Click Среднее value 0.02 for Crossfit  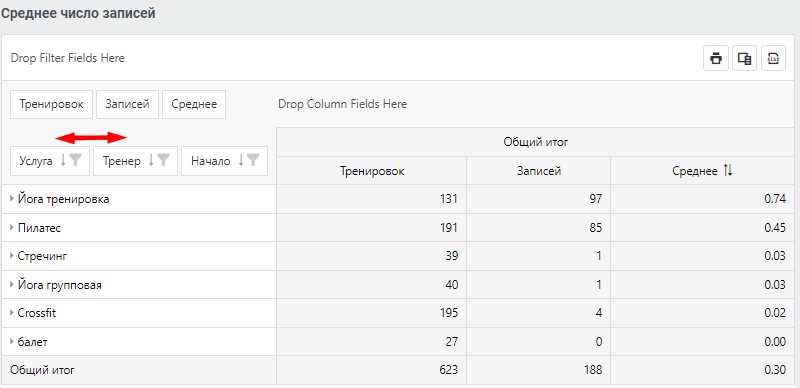coord(775,313)
